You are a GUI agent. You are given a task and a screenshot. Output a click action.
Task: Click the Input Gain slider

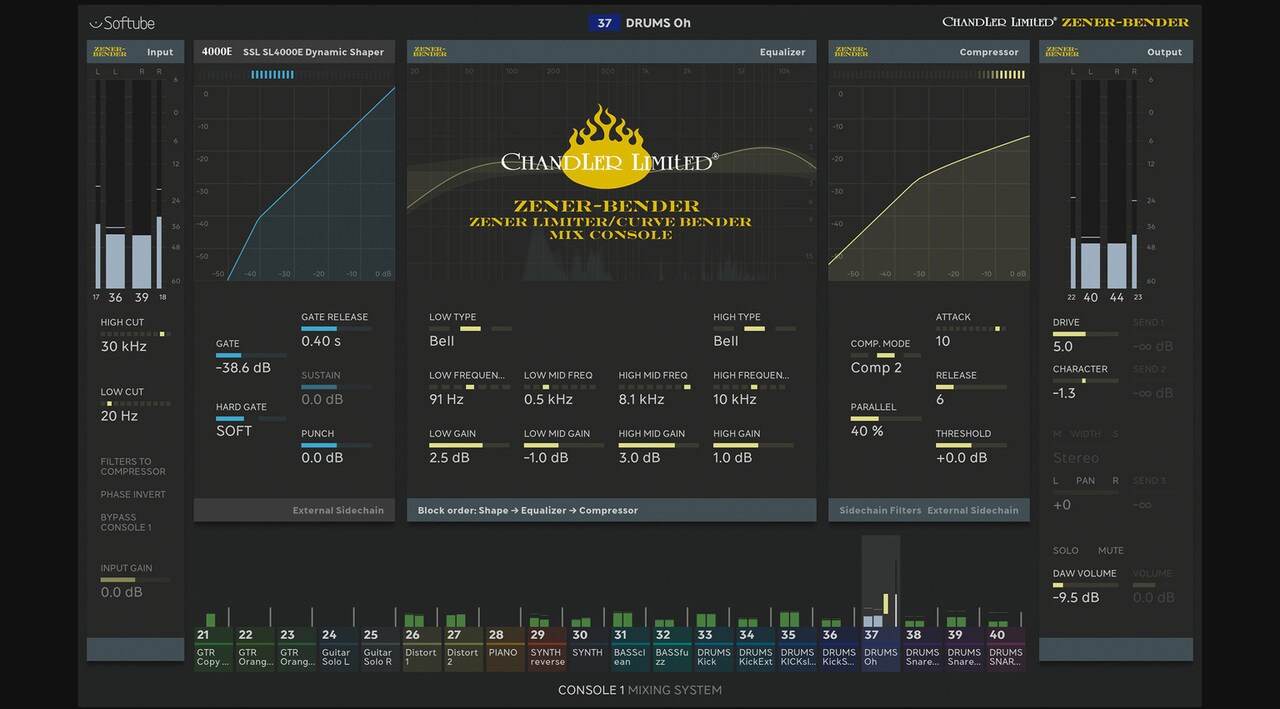coord(135,580)
